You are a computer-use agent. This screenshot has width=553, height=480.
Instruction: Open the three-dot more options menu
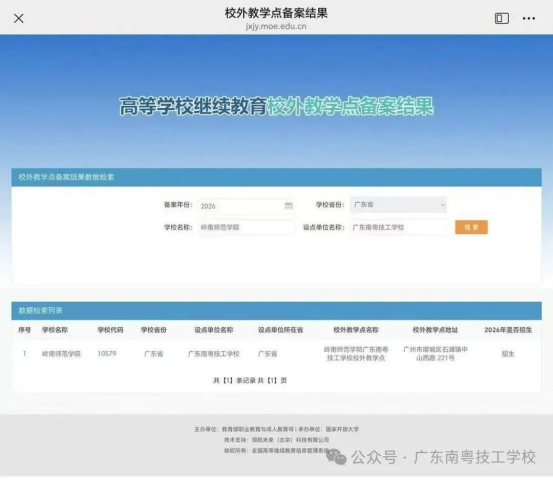point(528,18)
